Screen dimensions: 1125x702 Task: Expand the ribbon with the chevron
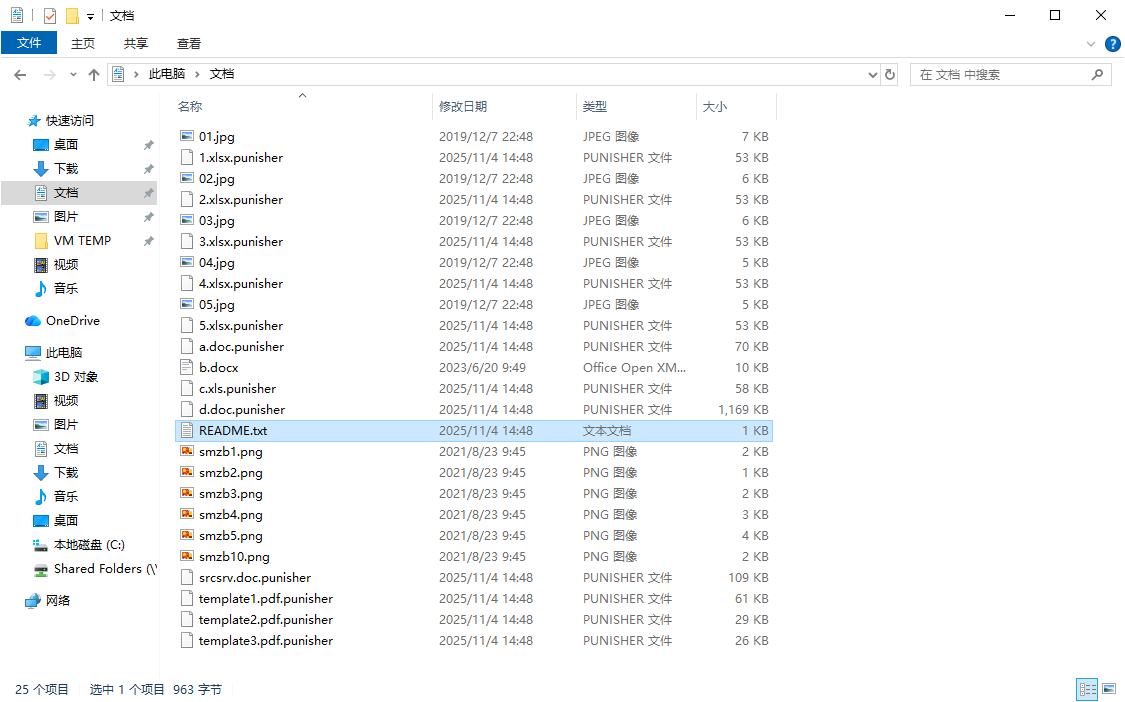pos(1091,44)
